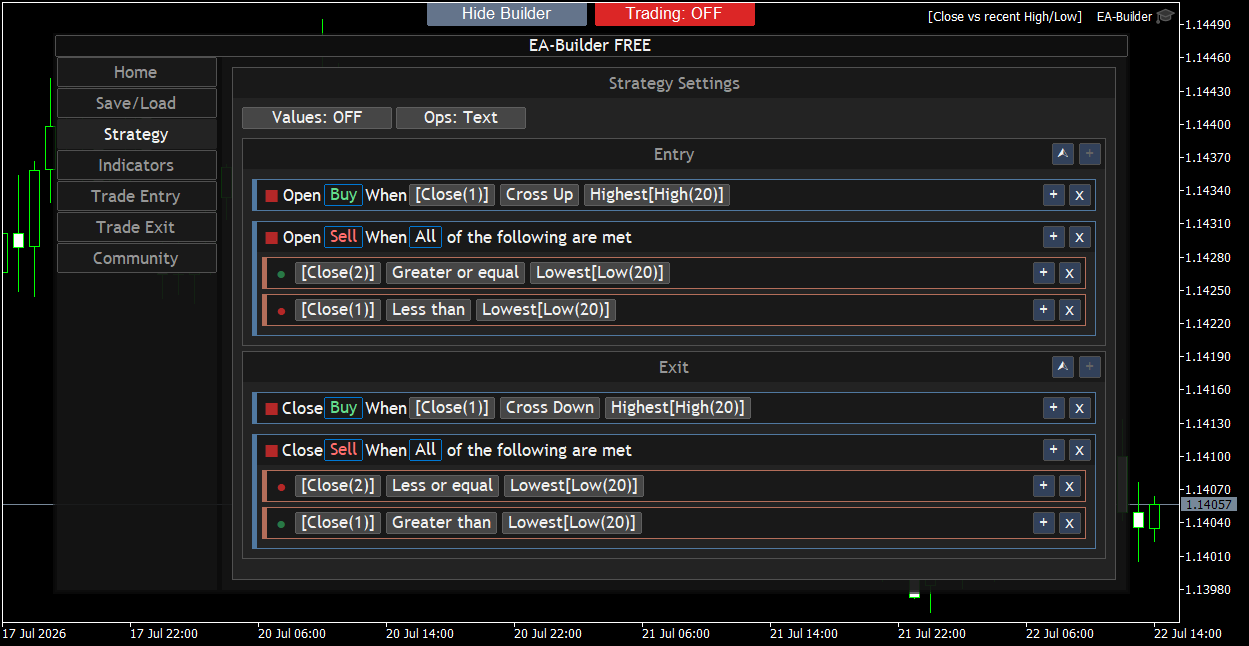1249x646 pixels.
Task: Click Hide Builder button
Action: (506, 14)
